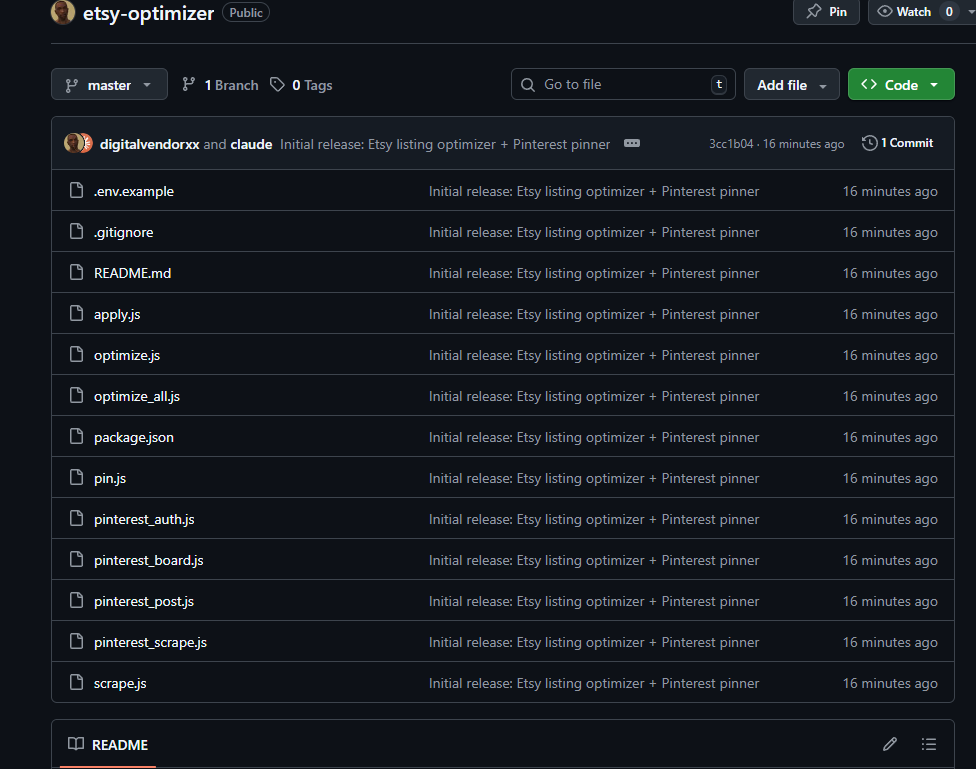The height and width of the screenshot is (769, 976).
Task: Click file icon beside optimize.js
Action: pyautogui.click(x=77, y=354)
